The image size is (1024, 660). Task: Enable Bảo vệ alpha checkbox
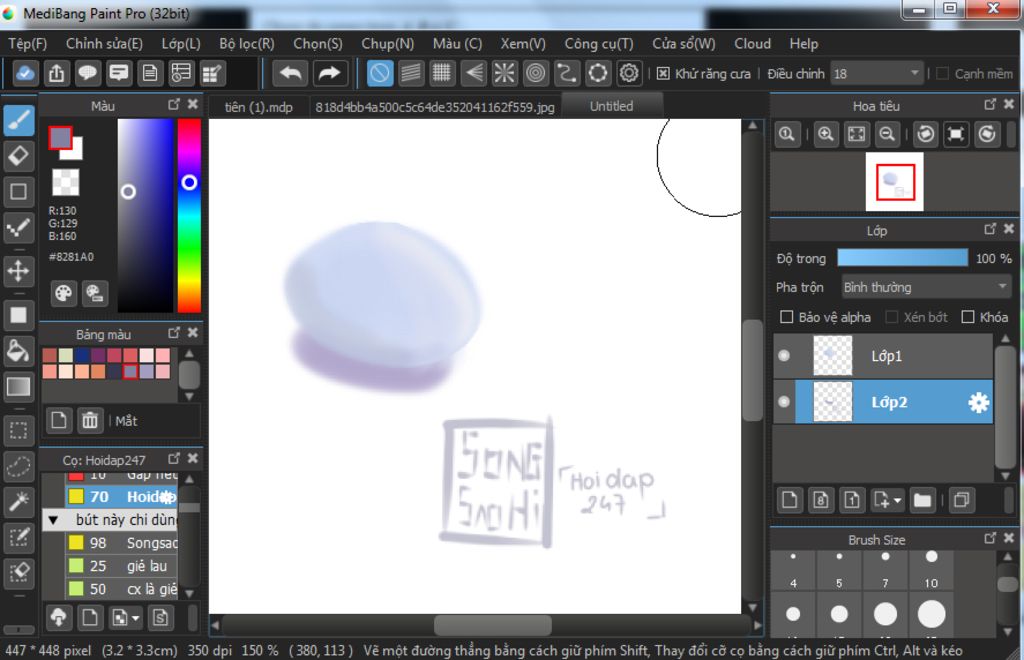787,317
